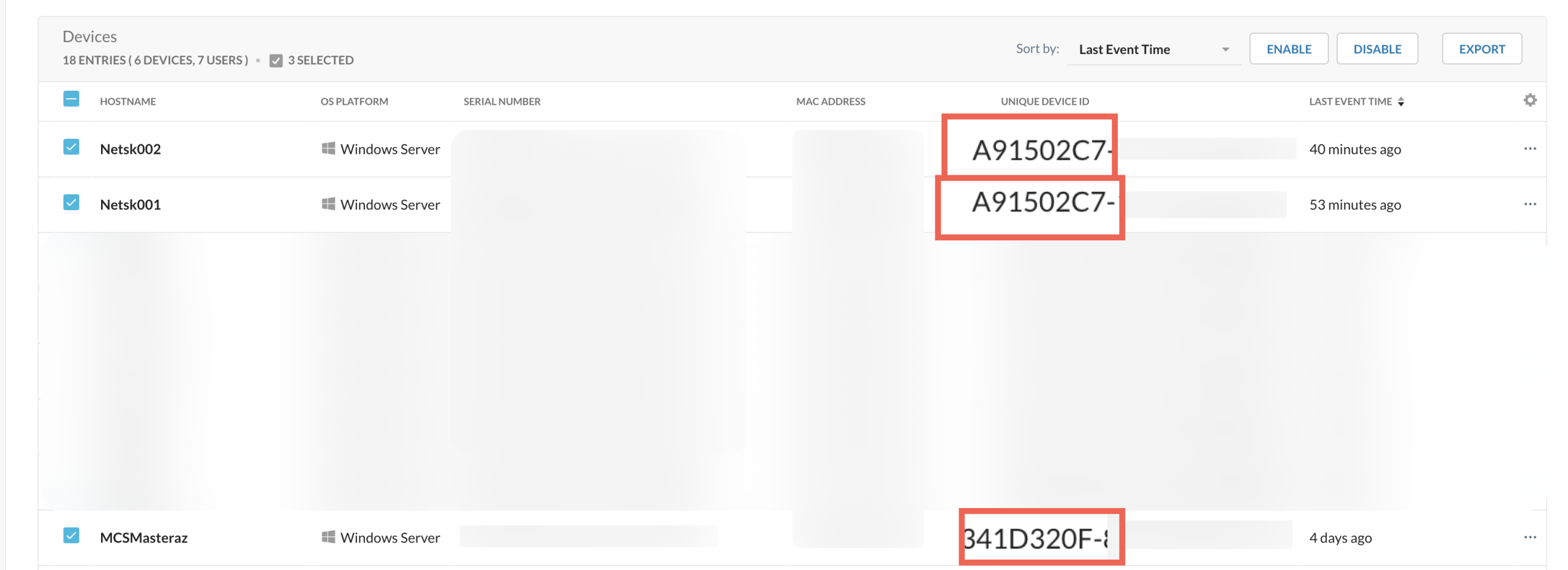Screen dimensions: 1568x570
Task: Open the three-dot actions menu for Netsk002
Action: (1531, 148)
